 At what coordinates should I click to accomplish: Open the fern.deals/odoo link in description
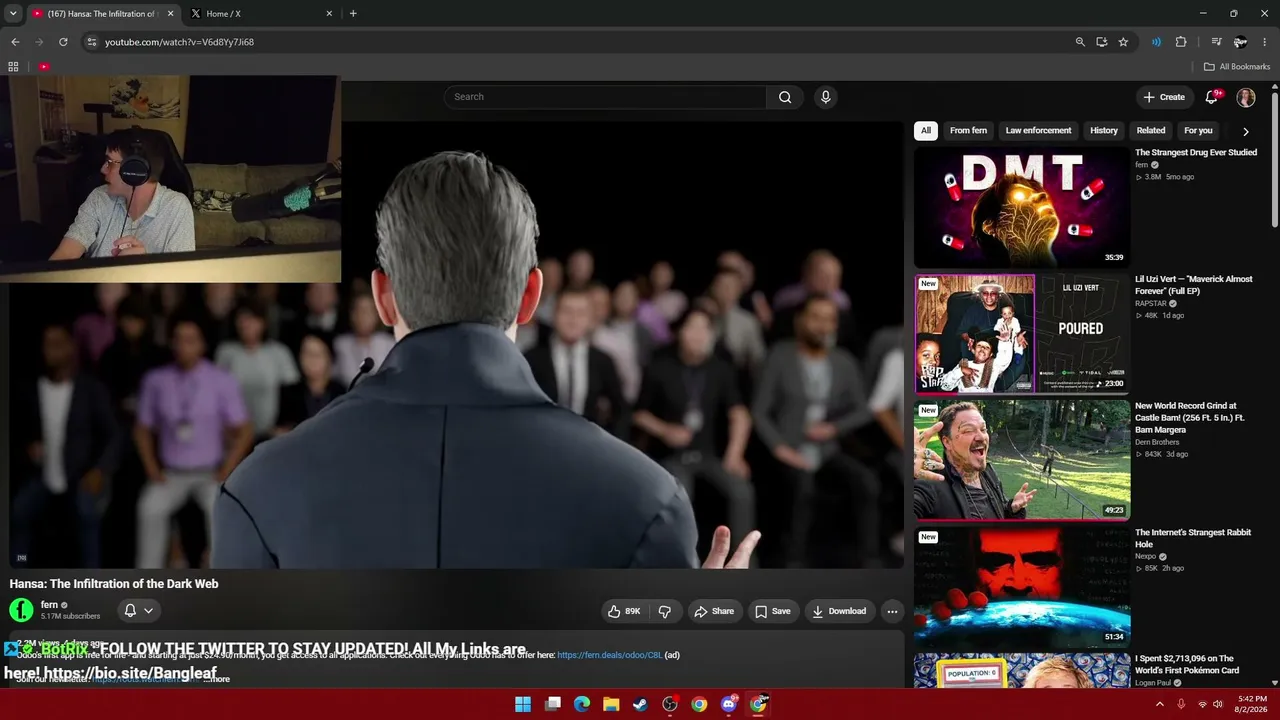(610, 655)
